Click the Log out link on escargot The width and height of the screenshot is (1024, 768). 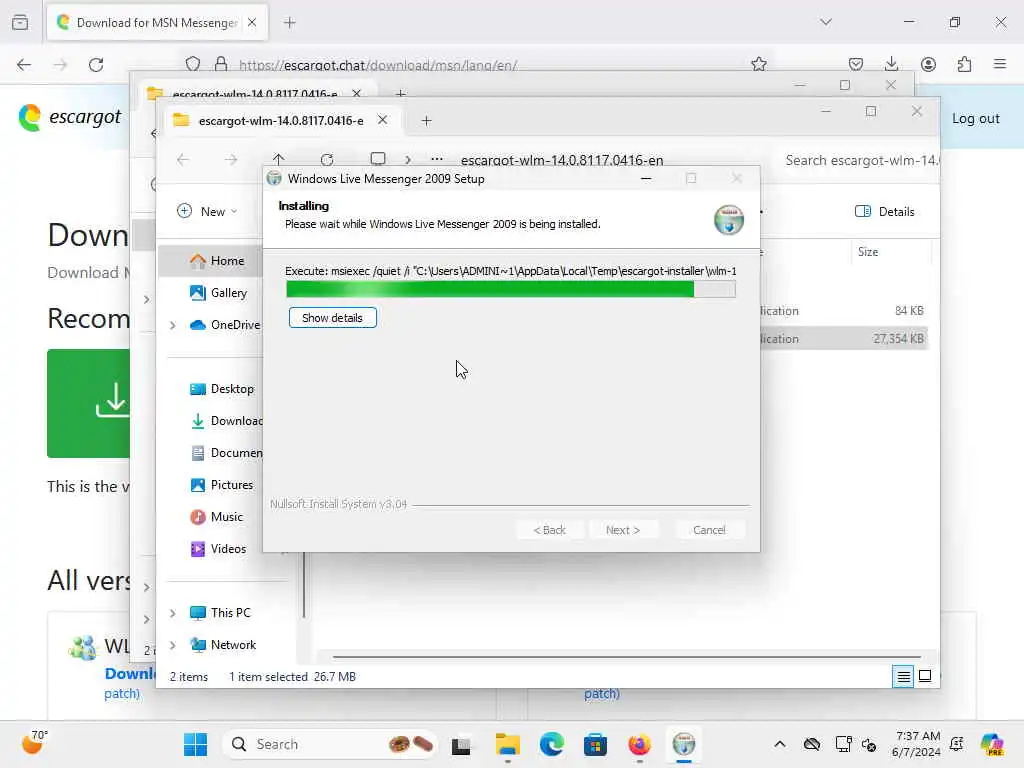[x=976, y=118]
